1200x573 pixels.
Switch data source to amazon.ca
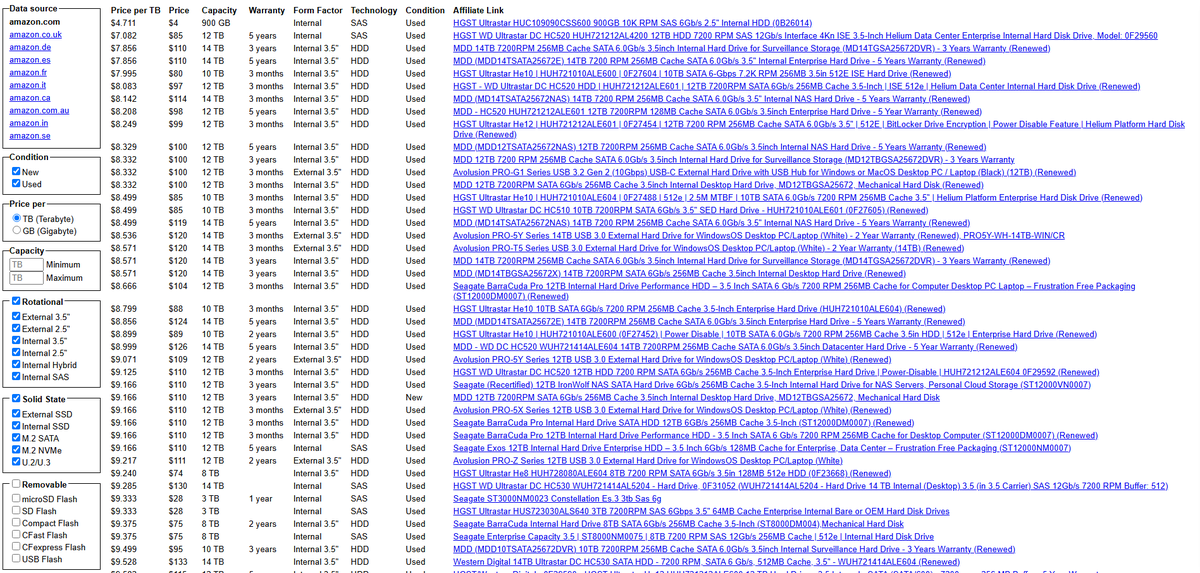point(30,98)
